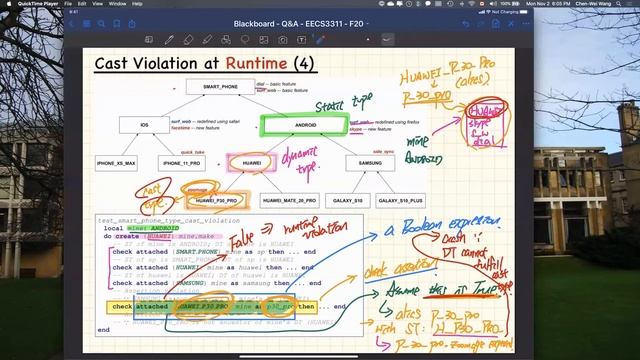This screenshot has width=640, height=360.
Task: Open the Apple menu
Action: point(8,4)
